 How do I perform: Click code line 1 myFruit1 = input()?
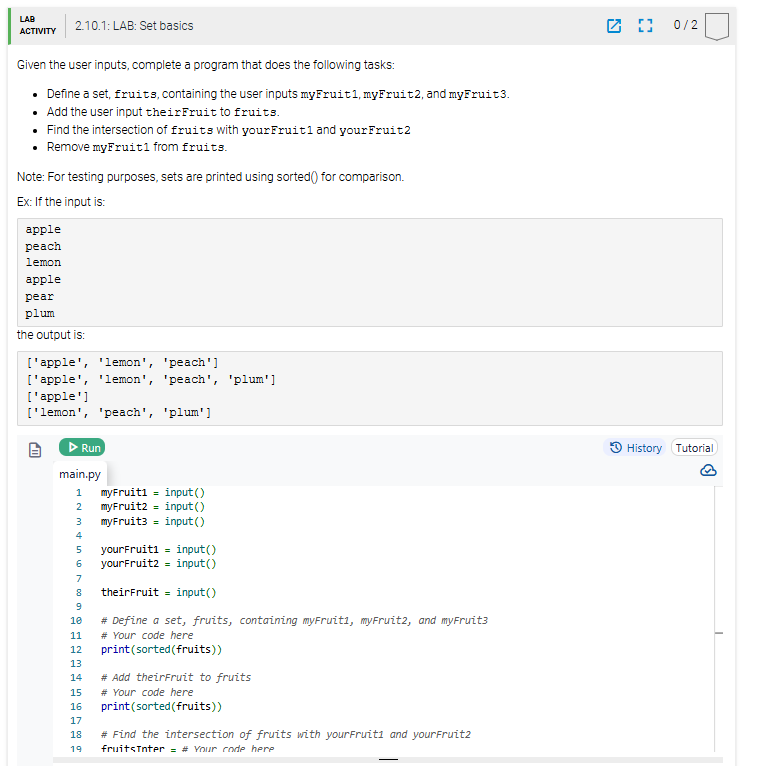point(152,493)
